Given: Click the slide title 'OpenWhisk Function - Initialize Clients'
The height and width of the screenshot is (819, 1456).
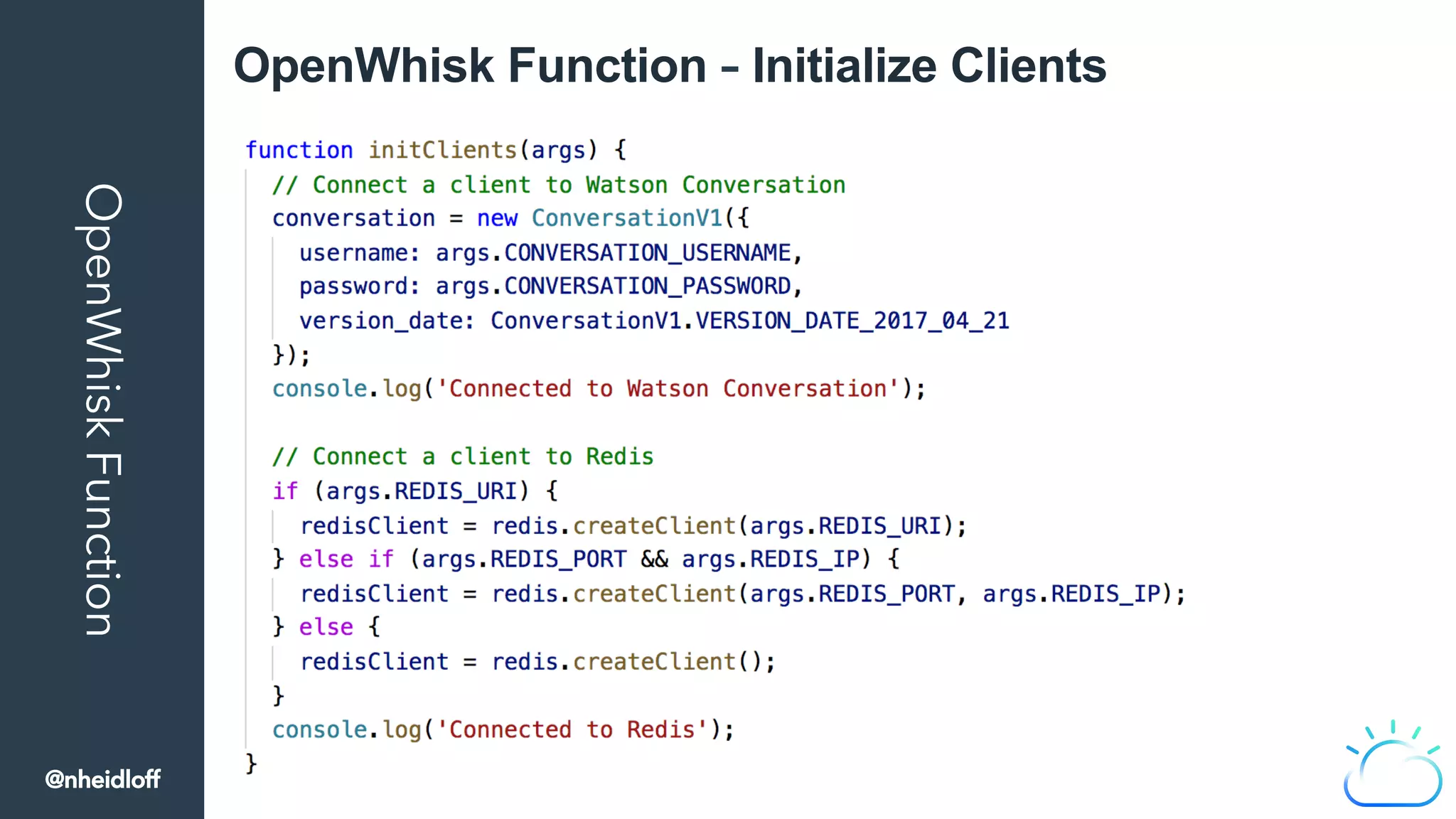Looking at the screenshot, I should click(669, 65).
